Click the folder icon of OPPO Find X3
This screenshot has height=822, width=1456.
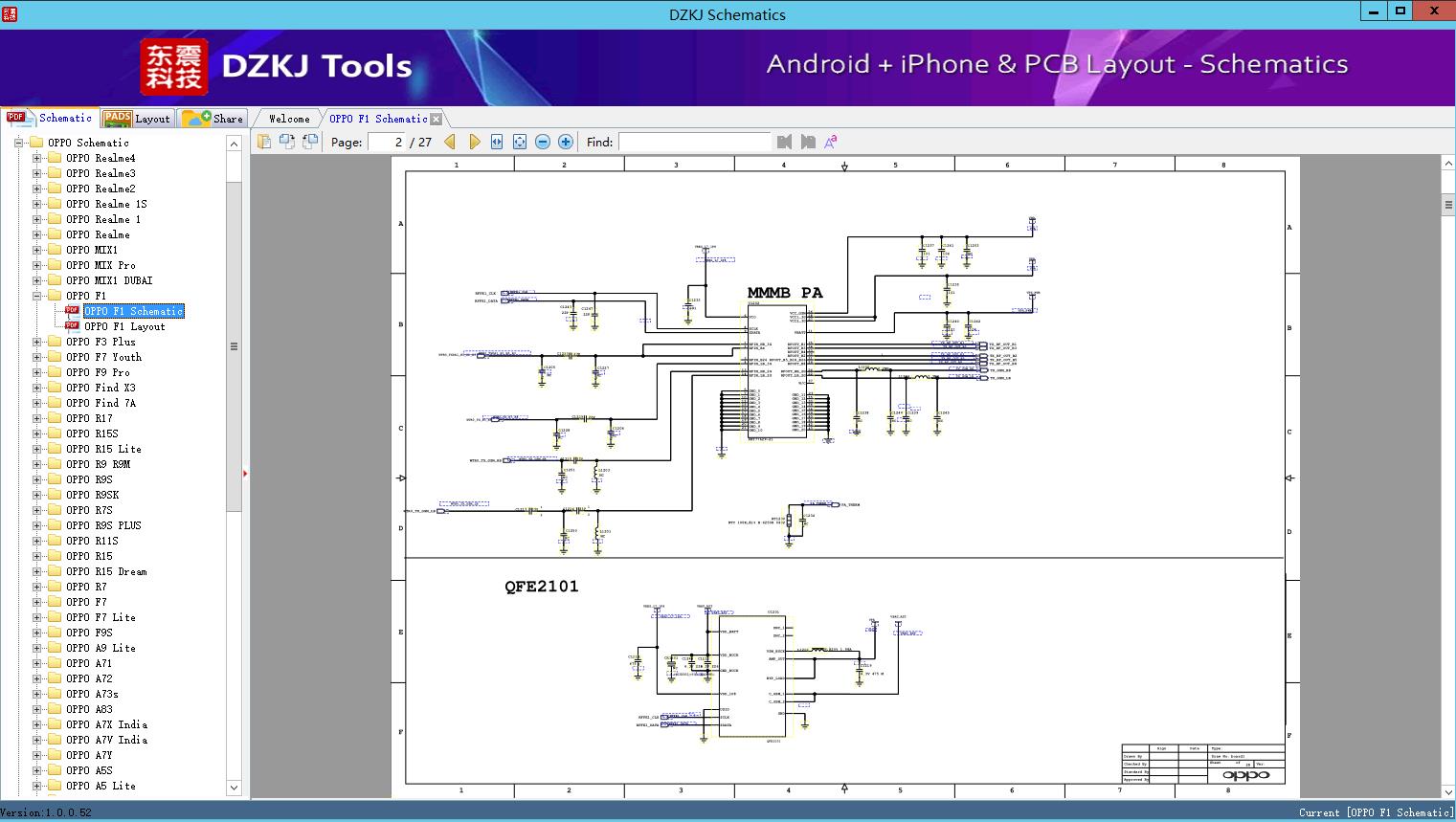pyautogui.click(x=55, y=388)
